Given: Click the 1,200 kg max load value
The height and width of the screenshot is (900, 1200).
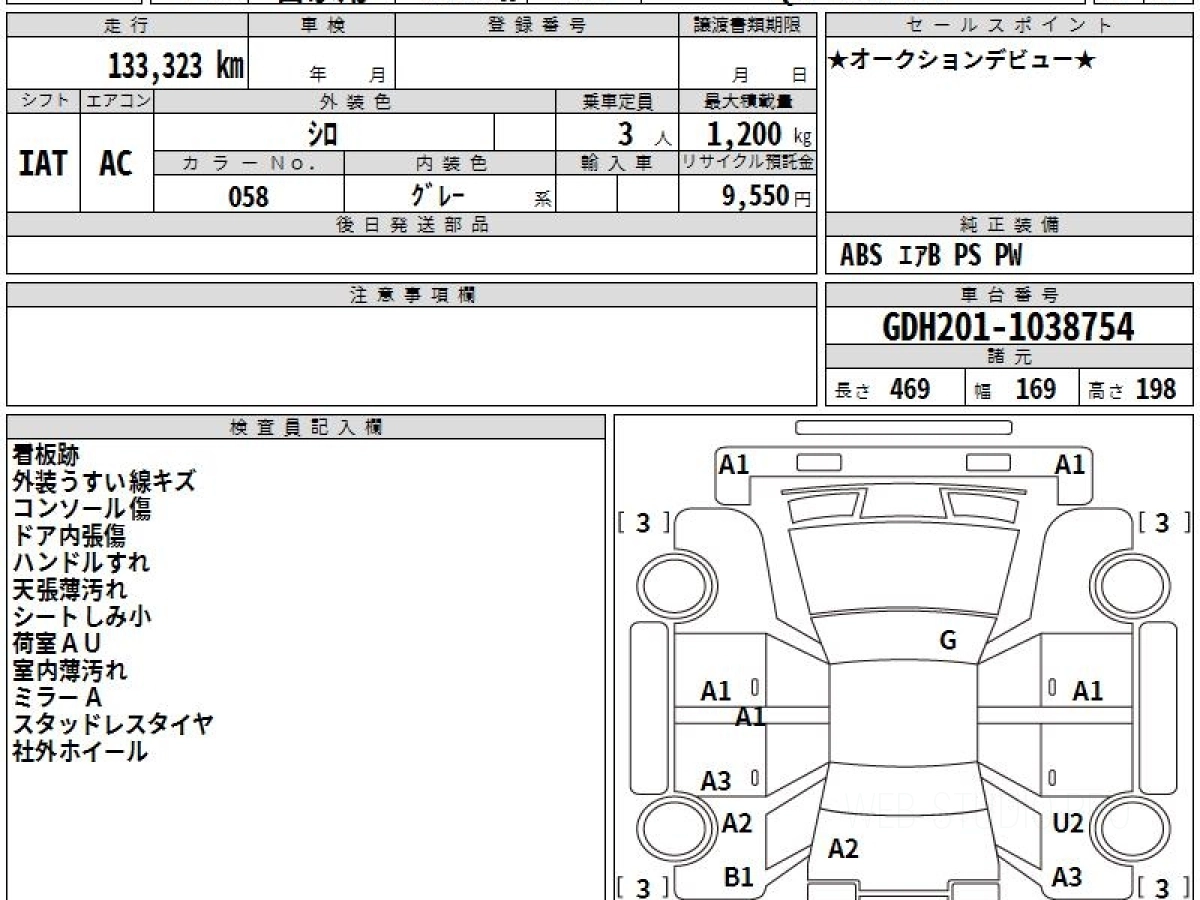Looking at the screenshot, I should (758, 133).
